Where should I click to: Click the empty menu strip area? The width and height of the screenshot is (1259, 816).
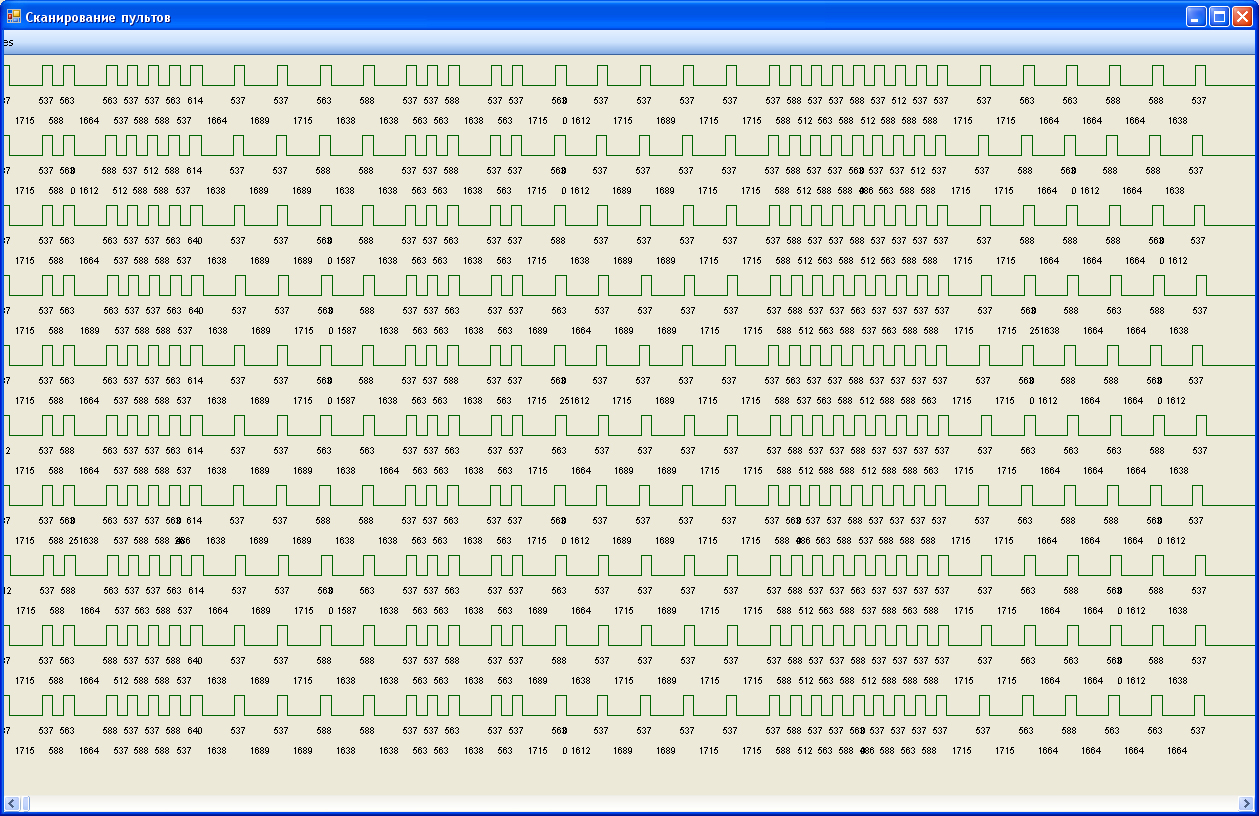(636, 42)
